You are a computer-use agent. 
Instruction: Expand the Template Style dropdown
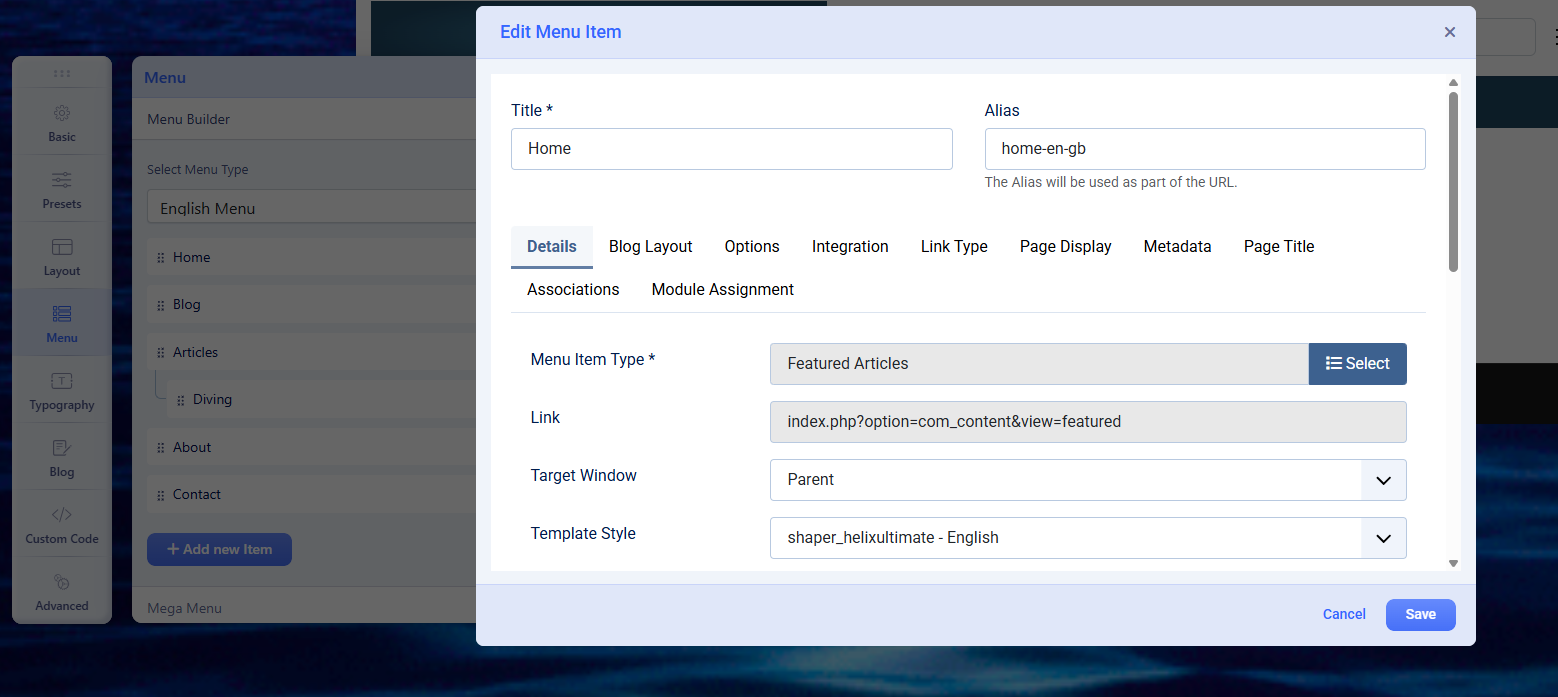point(1383,538)
